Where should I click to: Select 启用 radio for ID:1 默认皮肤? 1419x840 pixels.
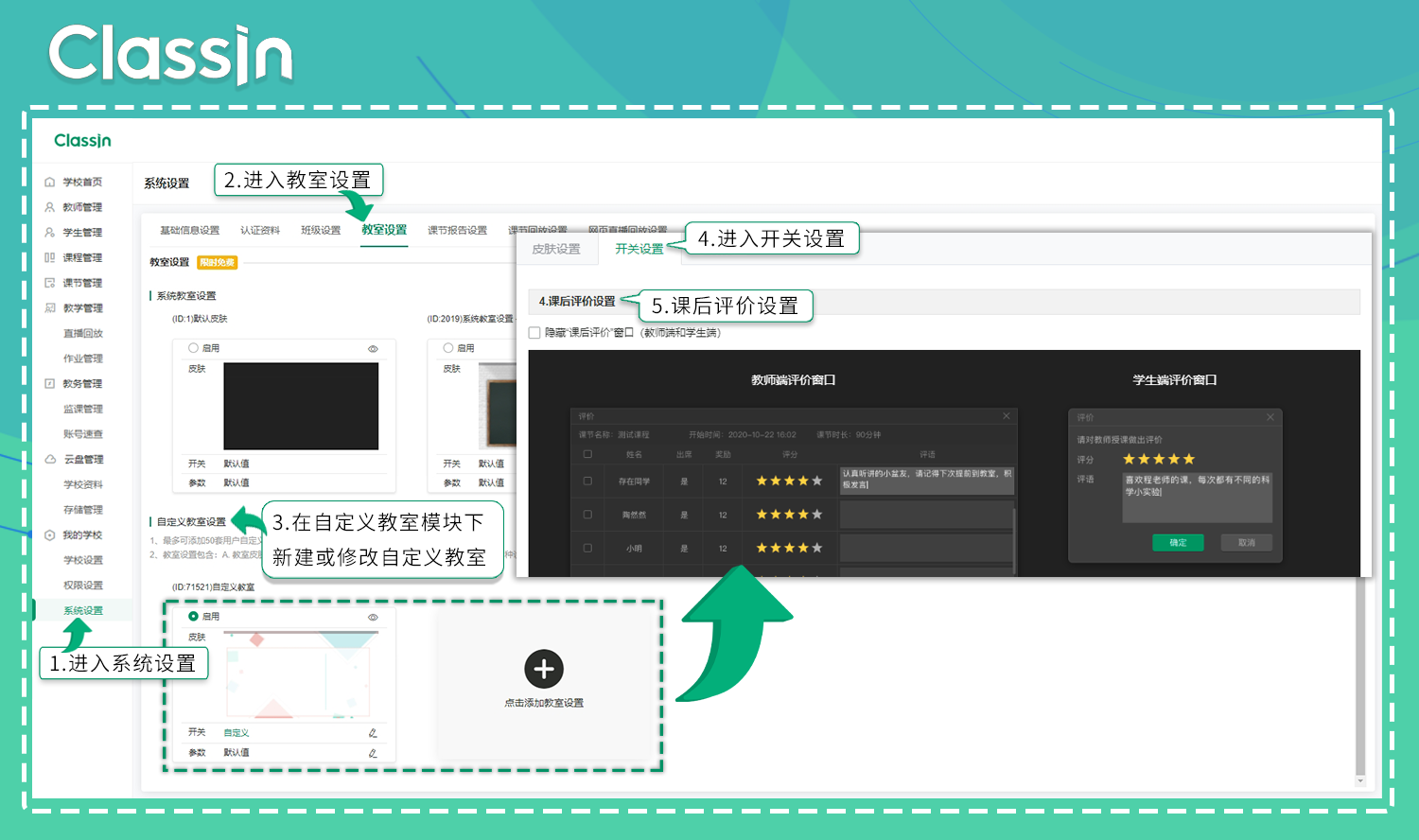pyautogui.click(x=193, y=348)
